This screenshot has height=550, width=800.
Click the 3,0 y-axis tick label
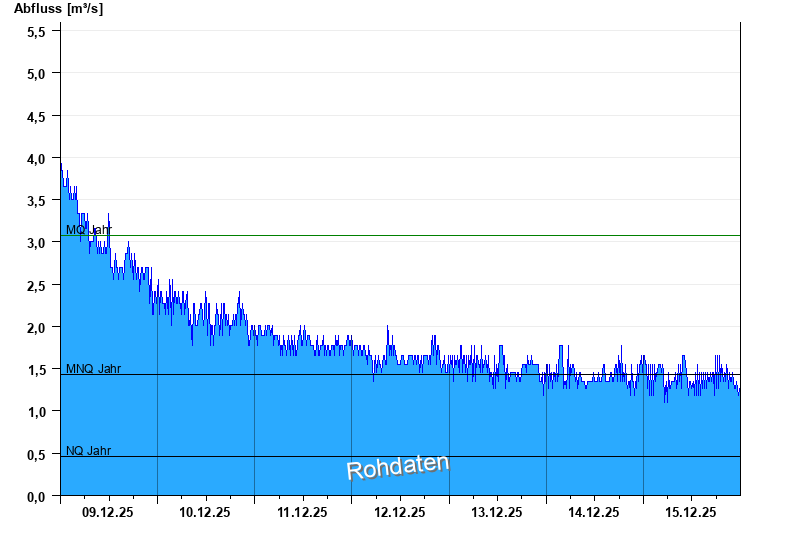click(x=36, y=243)
